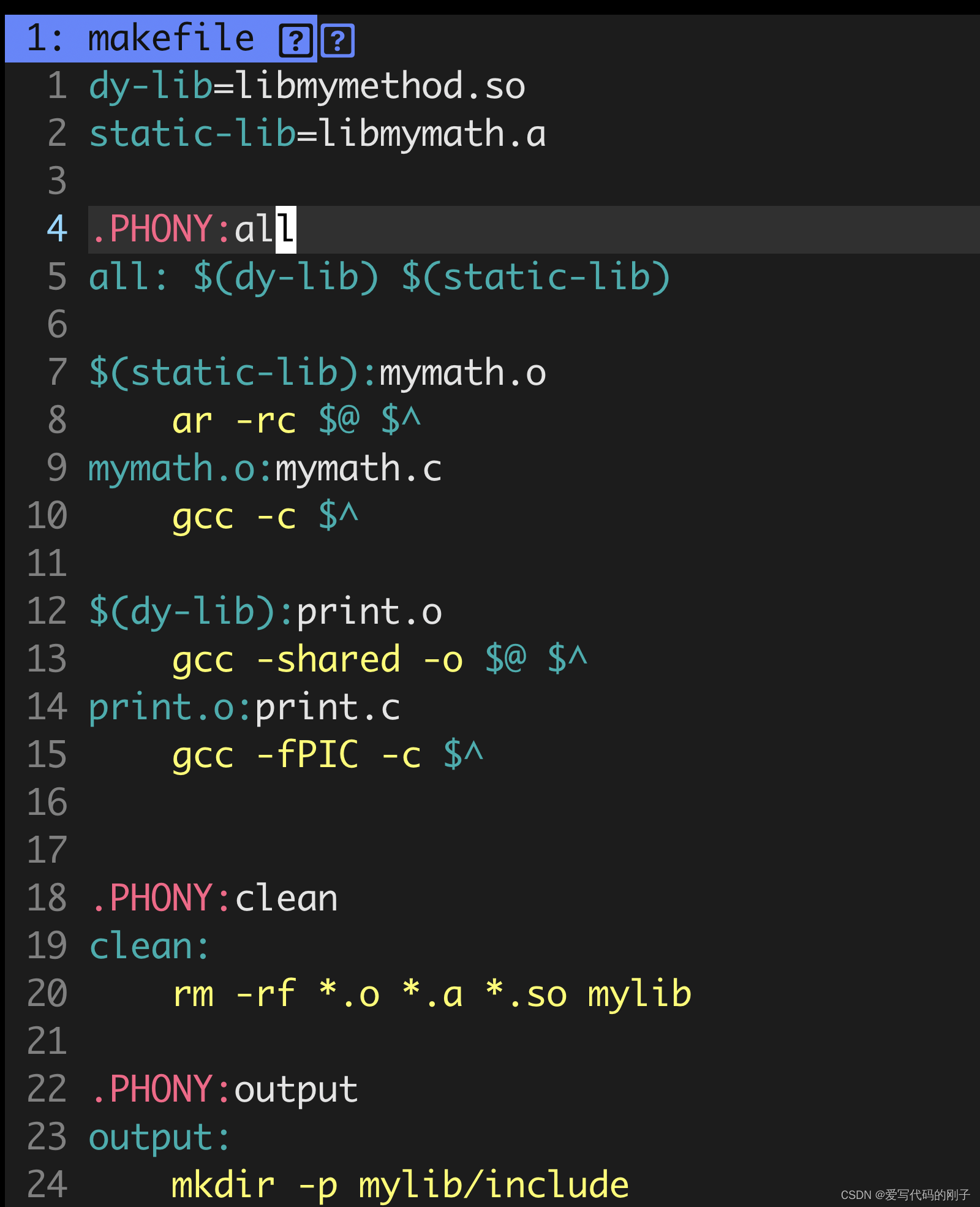Click line number 21 in gutter

point(47,1042)
